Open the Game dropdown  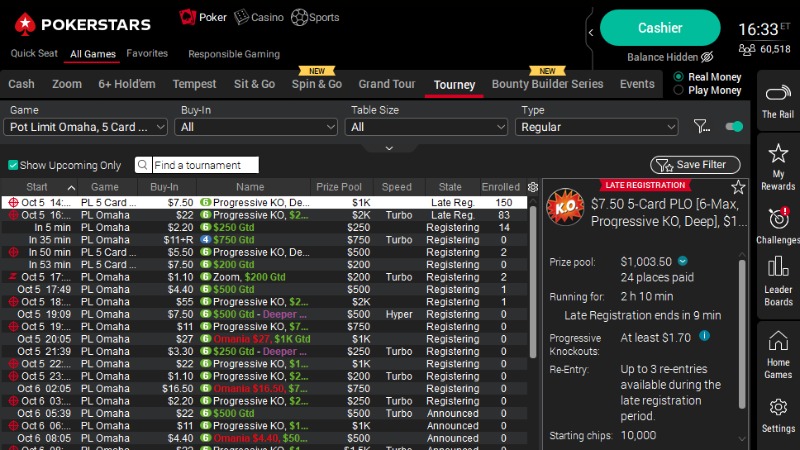click(x=88, y=127)
